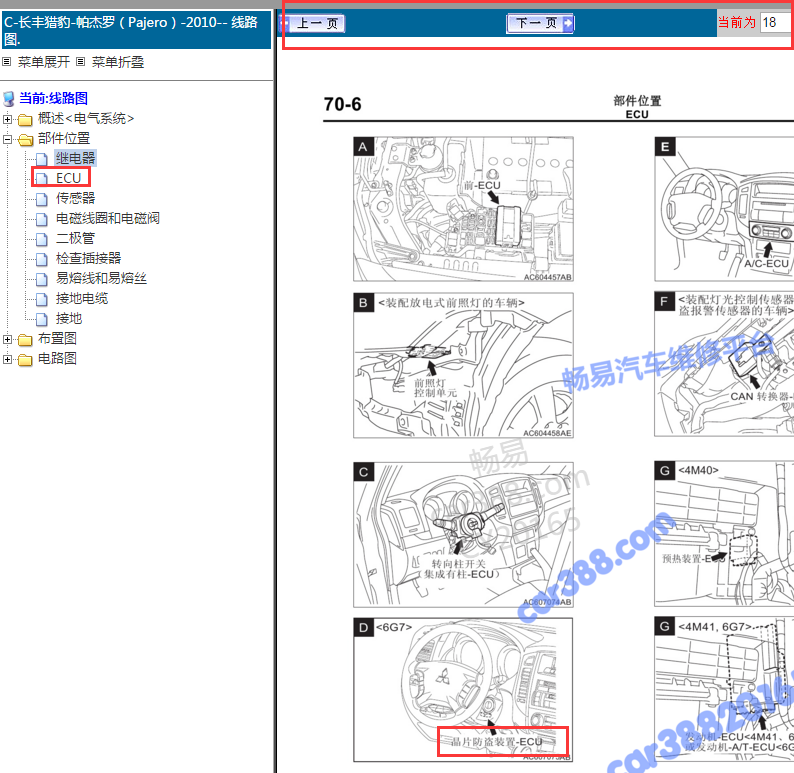Click the document icon beside 继电器
The image size is (794, 773).
[x=42, y=159]
